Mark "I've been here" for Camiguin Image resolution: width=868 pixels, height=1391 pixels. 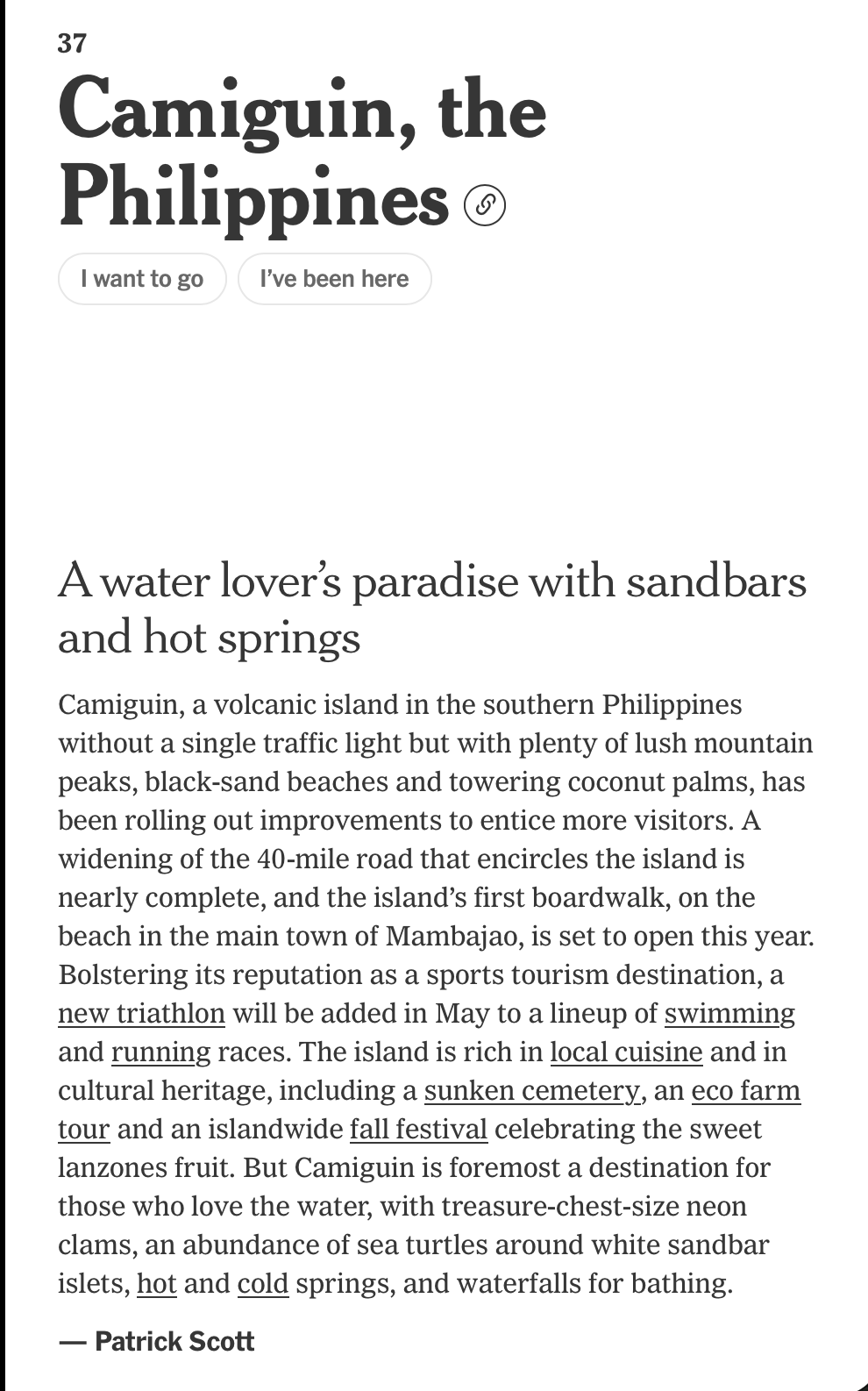tap(334, 279)
